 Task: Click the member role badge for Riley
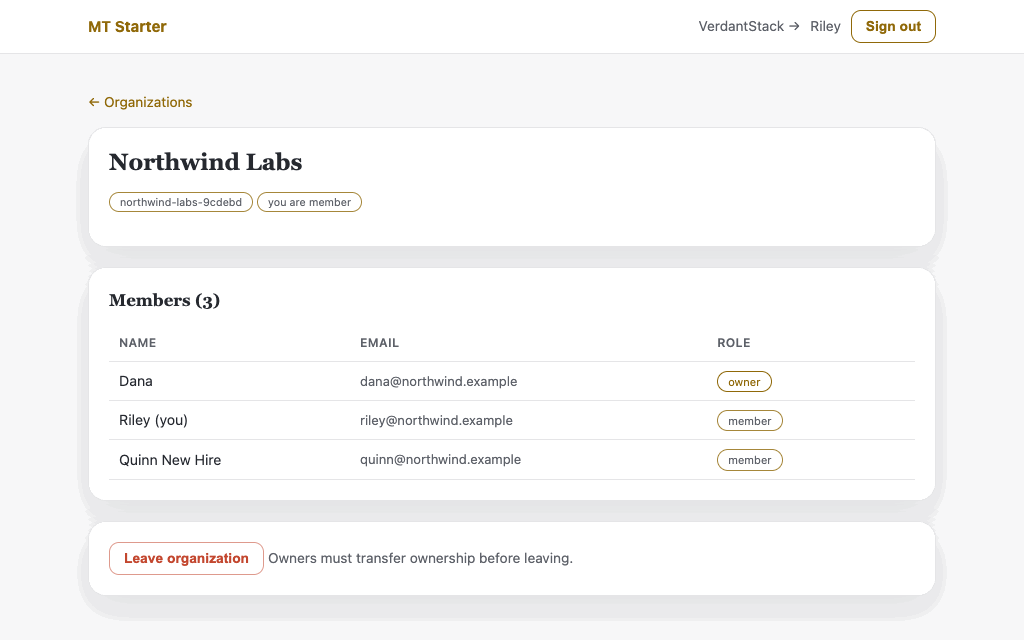(750, 421)
